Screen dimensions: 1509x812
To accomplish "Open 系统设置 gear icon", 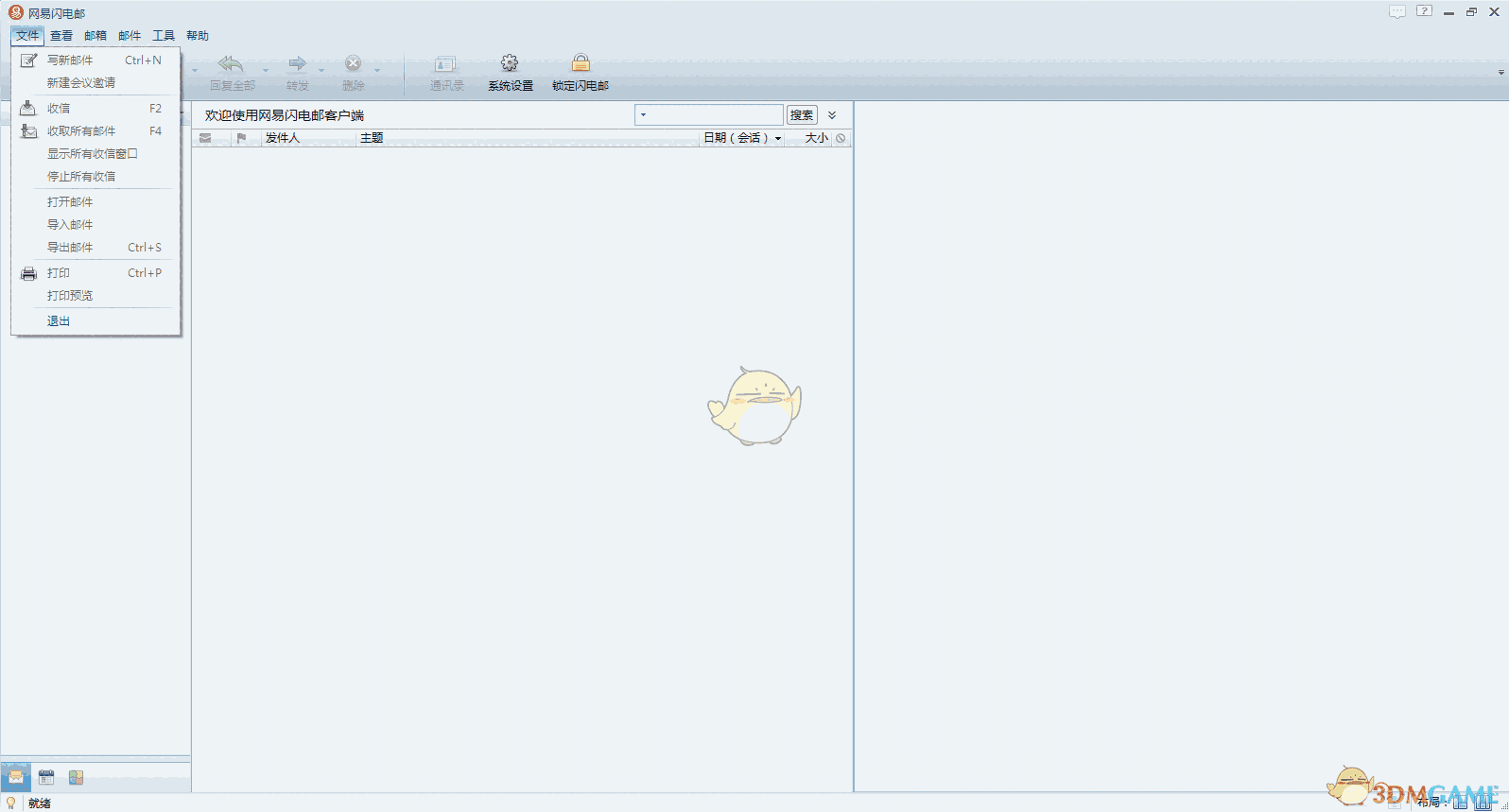I will (x=510, y=63).
